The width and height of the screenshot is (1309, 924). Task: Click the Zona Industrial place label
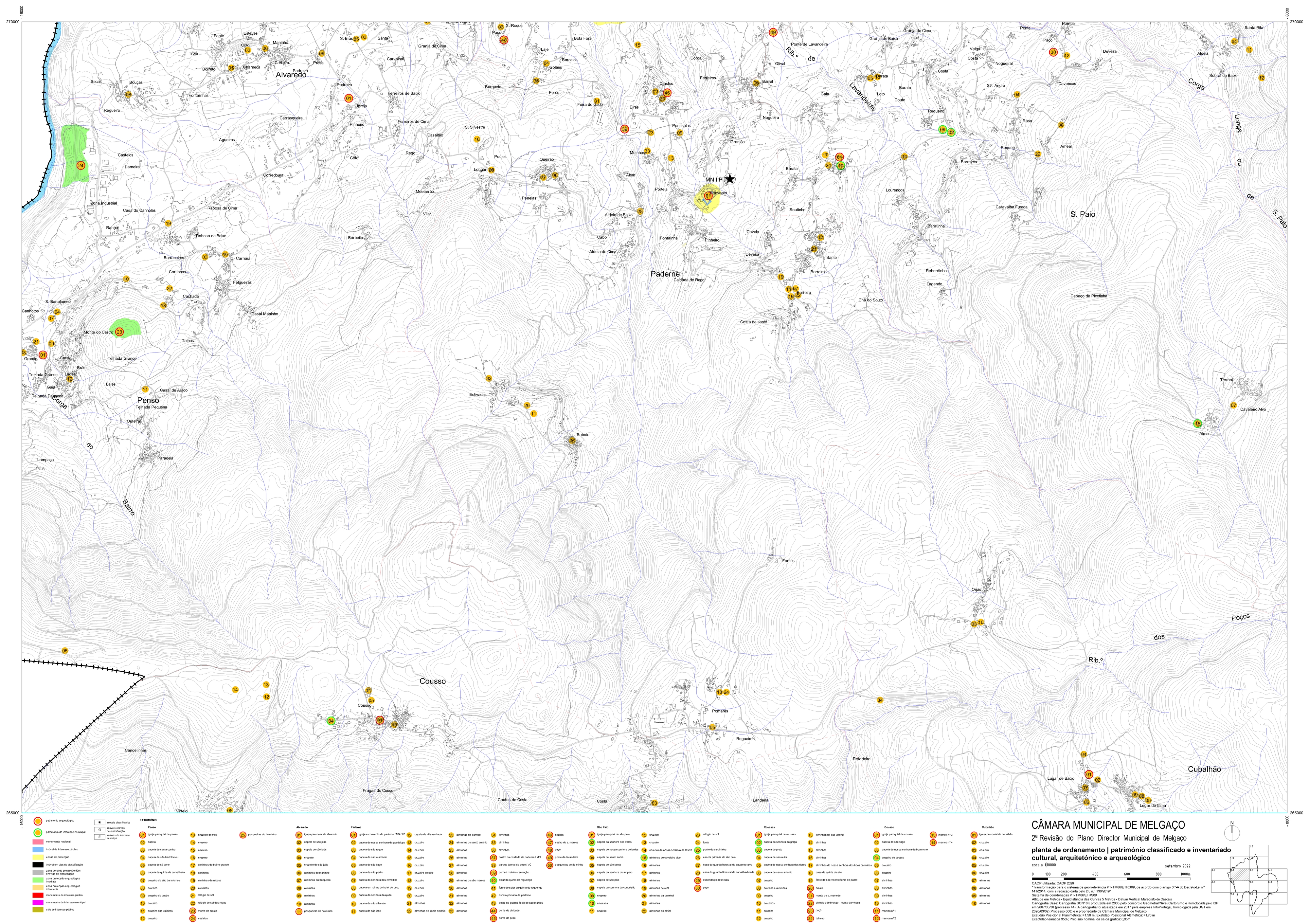tap(104, 203)
